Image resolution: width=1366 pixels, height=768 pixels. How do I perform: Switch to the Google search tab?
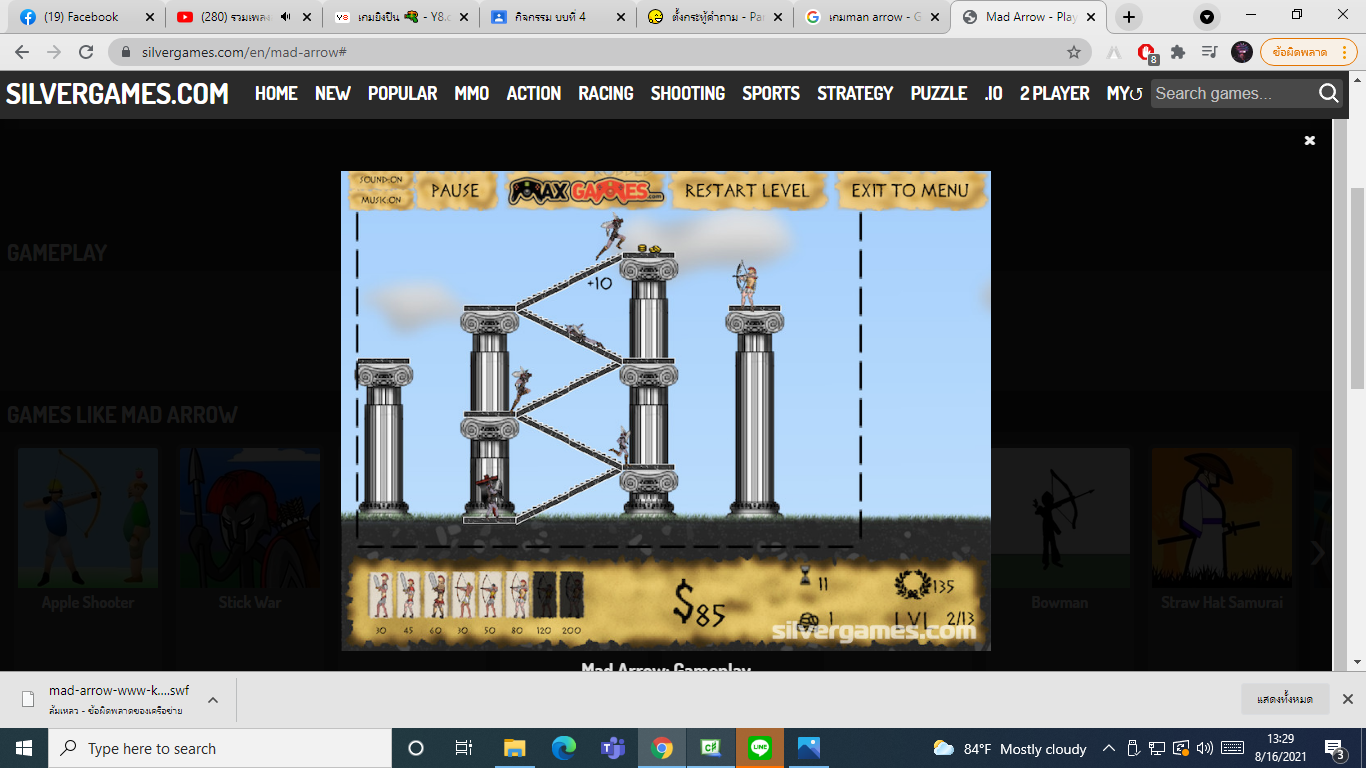click(872, 17)
